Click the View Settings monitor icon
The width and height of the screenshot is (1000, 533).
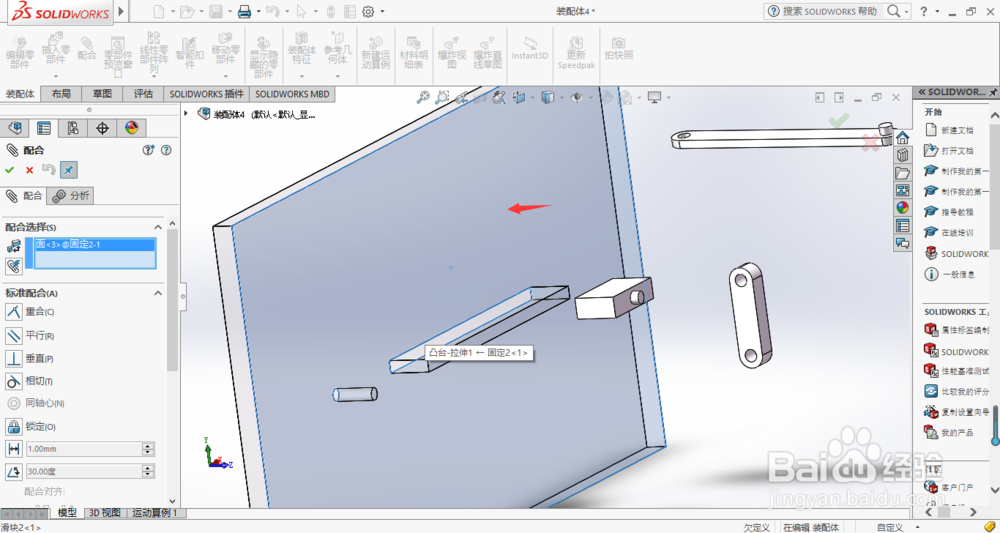pyautogui.click(x=654, y=97)
